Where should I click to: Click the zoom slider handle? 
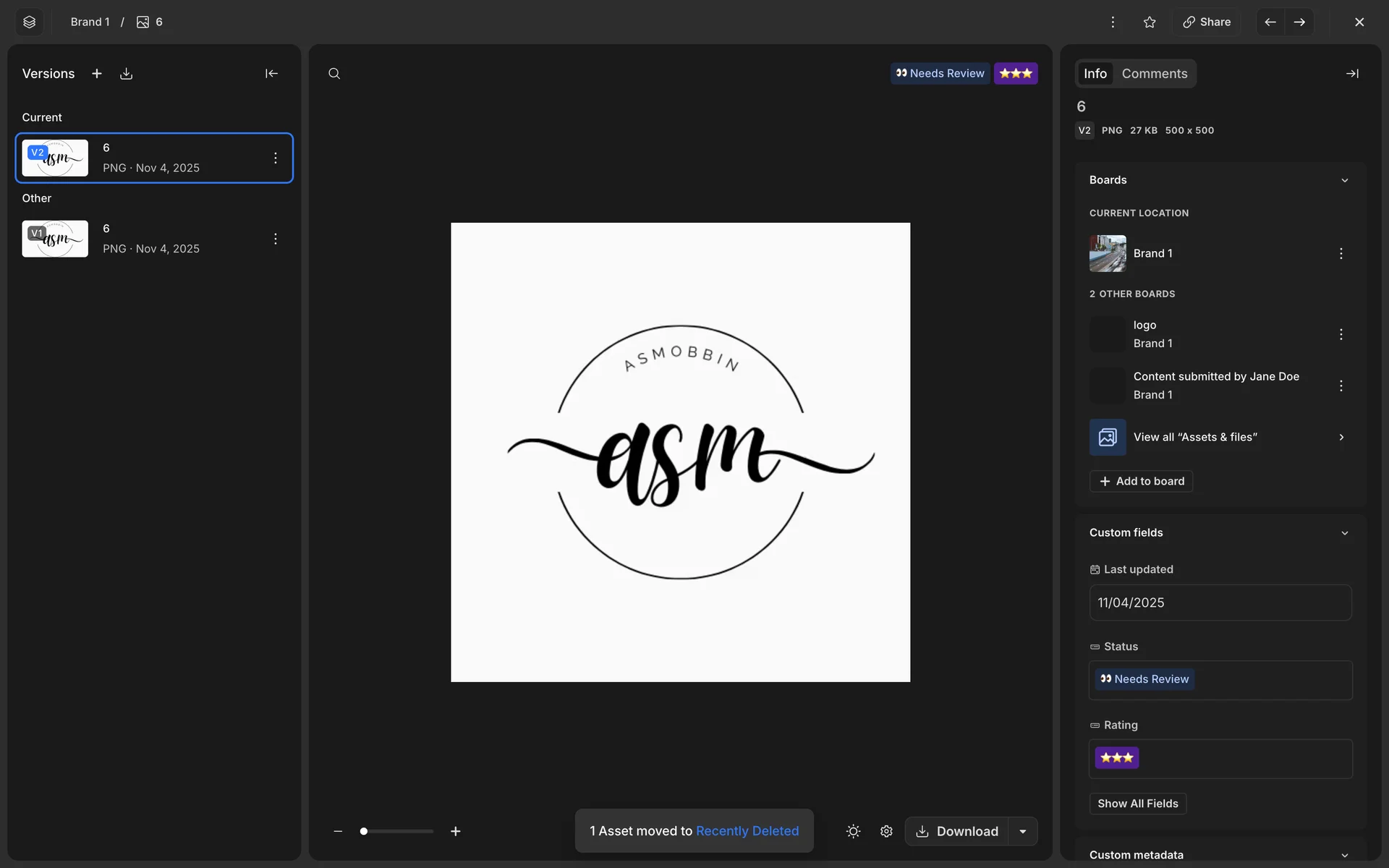coord(364,831)
